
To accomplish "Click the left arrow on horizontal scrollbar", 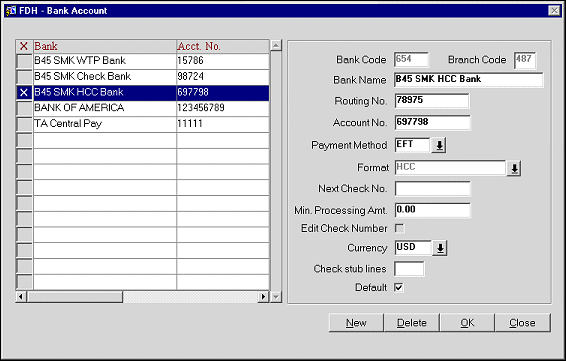I will (21, 297).
